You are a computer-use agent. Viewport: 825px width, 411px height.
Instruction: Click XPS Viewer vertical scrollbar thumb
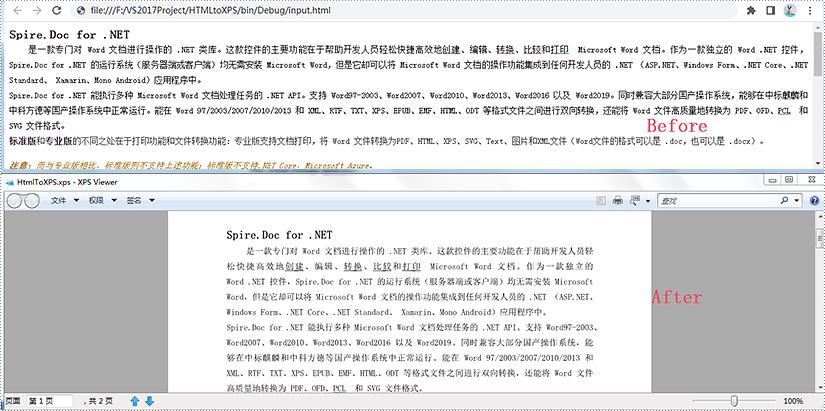[x=820, y=239]
